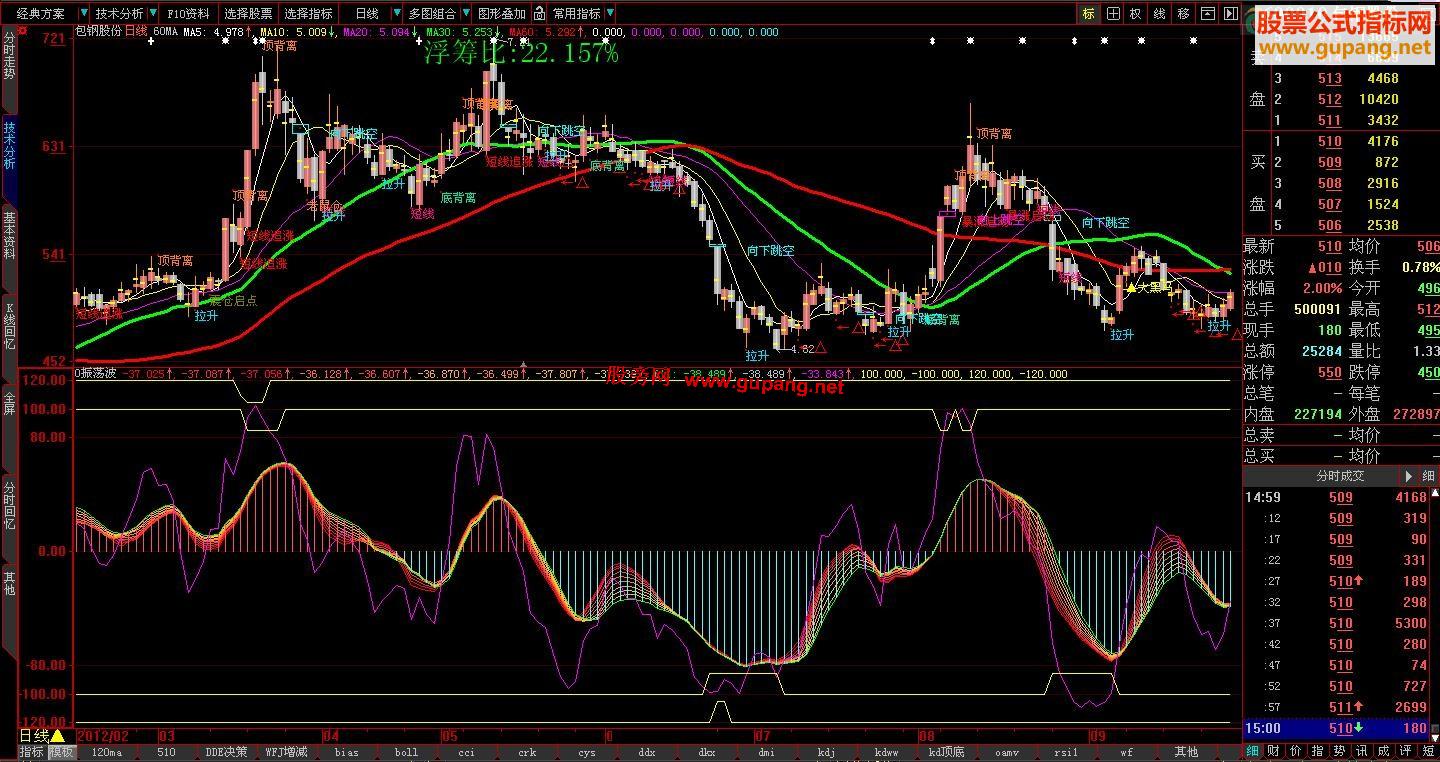Click the 选择股票 button

click(x=248, y=14)
